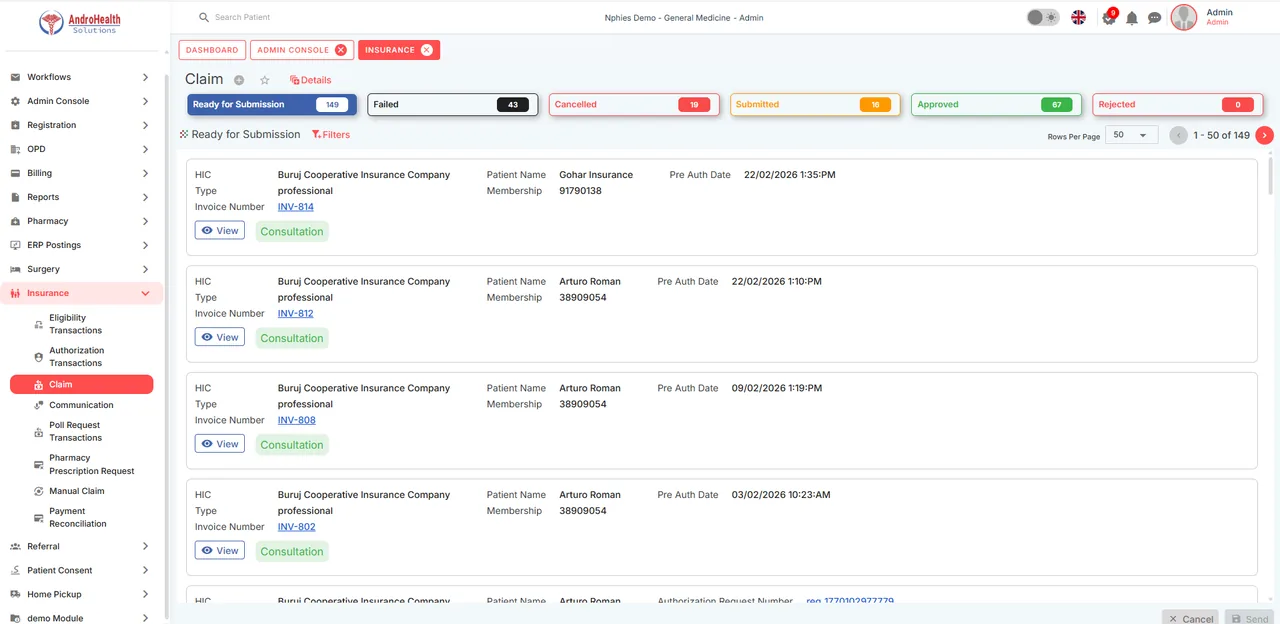This screenshot has height=624, width=1280.
Task: Open the Rows Per Page dropdown
Action: [x=1131, y=135]
